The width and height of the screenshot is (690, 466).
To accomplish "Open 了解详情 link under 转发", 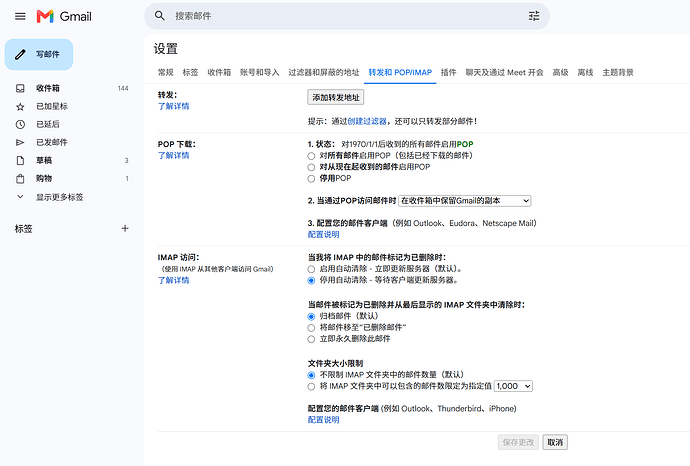I will (x=173, y=106).
